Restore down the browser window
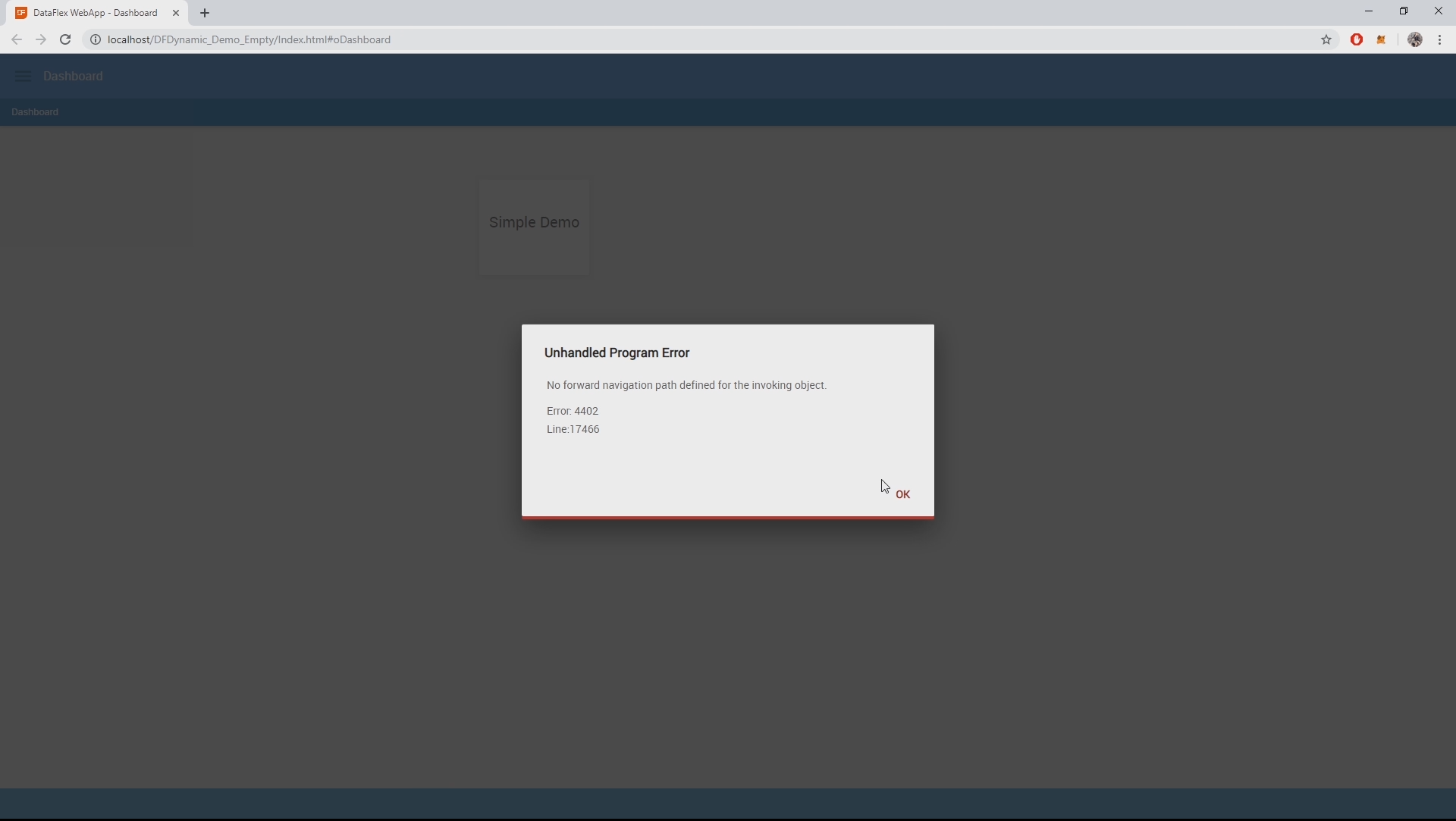 1404,11
